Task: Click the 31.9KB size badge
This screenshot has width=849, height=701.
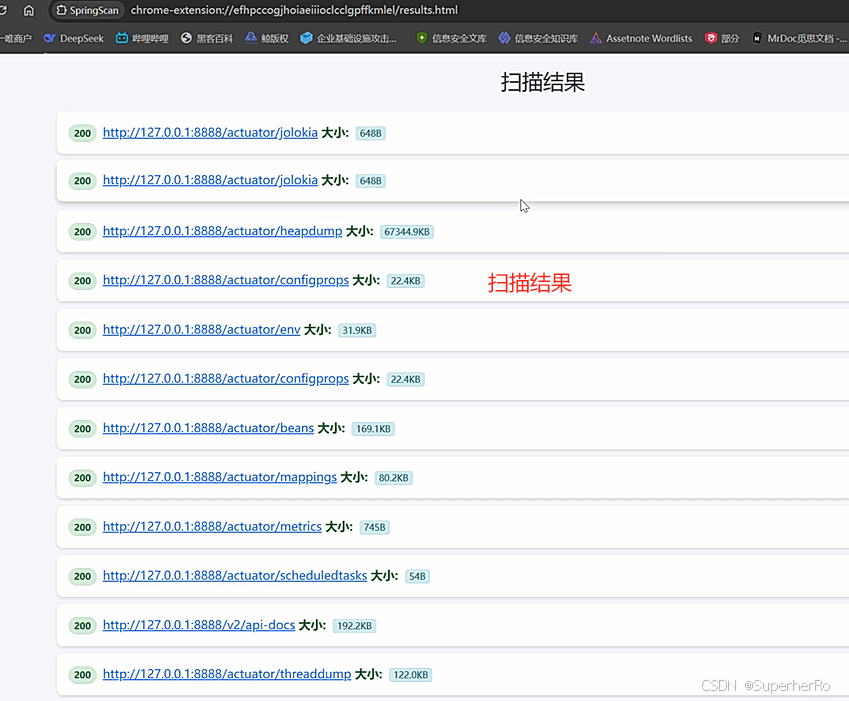Action: point(357,330)
